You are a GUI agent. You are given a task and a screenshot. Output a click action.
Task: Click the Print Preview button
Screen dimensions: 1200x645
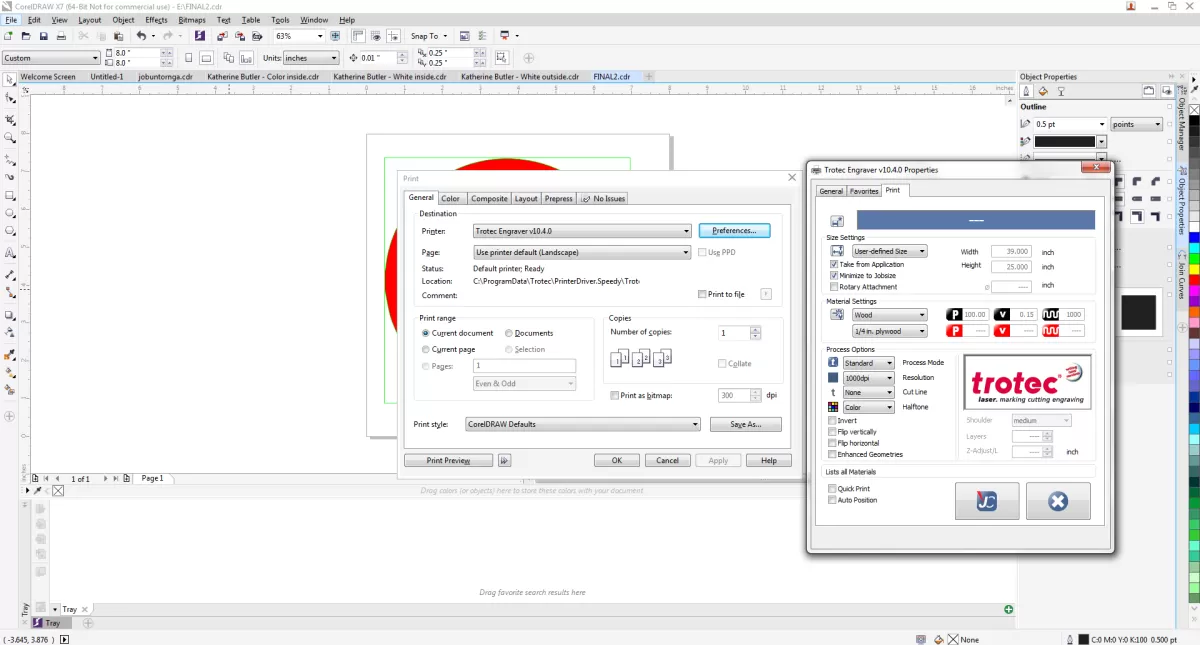click(x=449, y=461)
